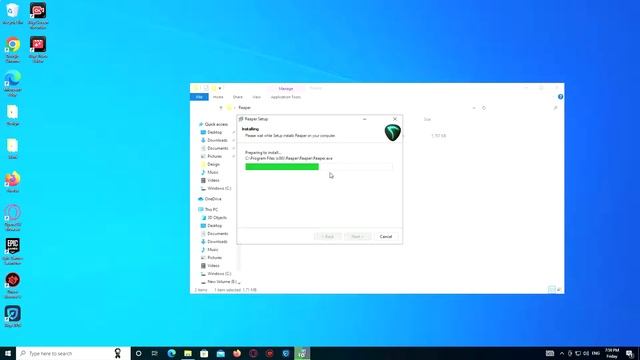Select Desktop under This PC
The width and height of the screenshot is (640, 360).
click(x=212, y=226)
